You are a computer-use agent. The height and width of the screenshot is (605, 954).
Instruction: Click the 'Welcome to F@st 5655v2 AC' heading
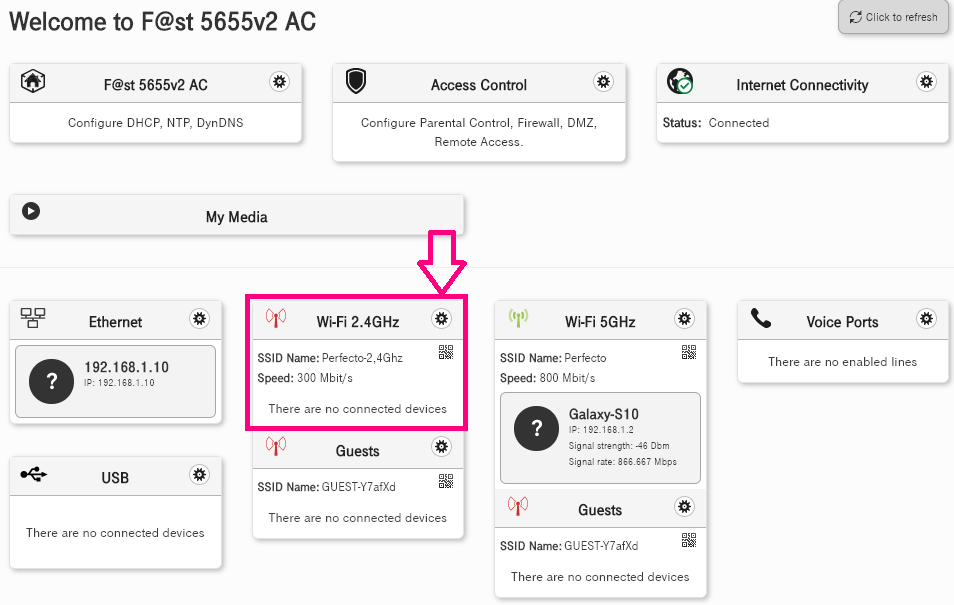162,22
